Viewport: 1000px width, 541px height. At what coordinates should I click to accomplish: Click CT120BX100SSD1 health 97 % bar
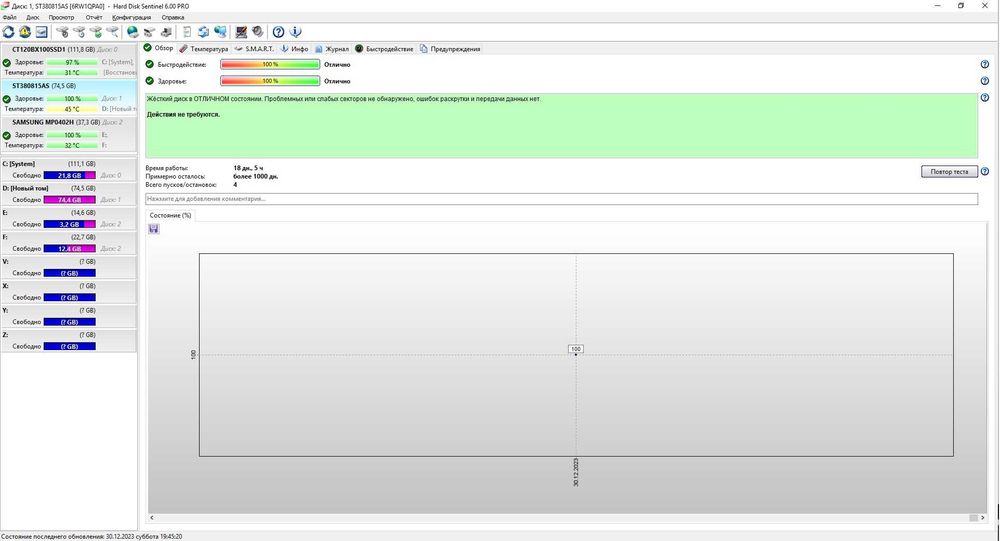[72, 63]
